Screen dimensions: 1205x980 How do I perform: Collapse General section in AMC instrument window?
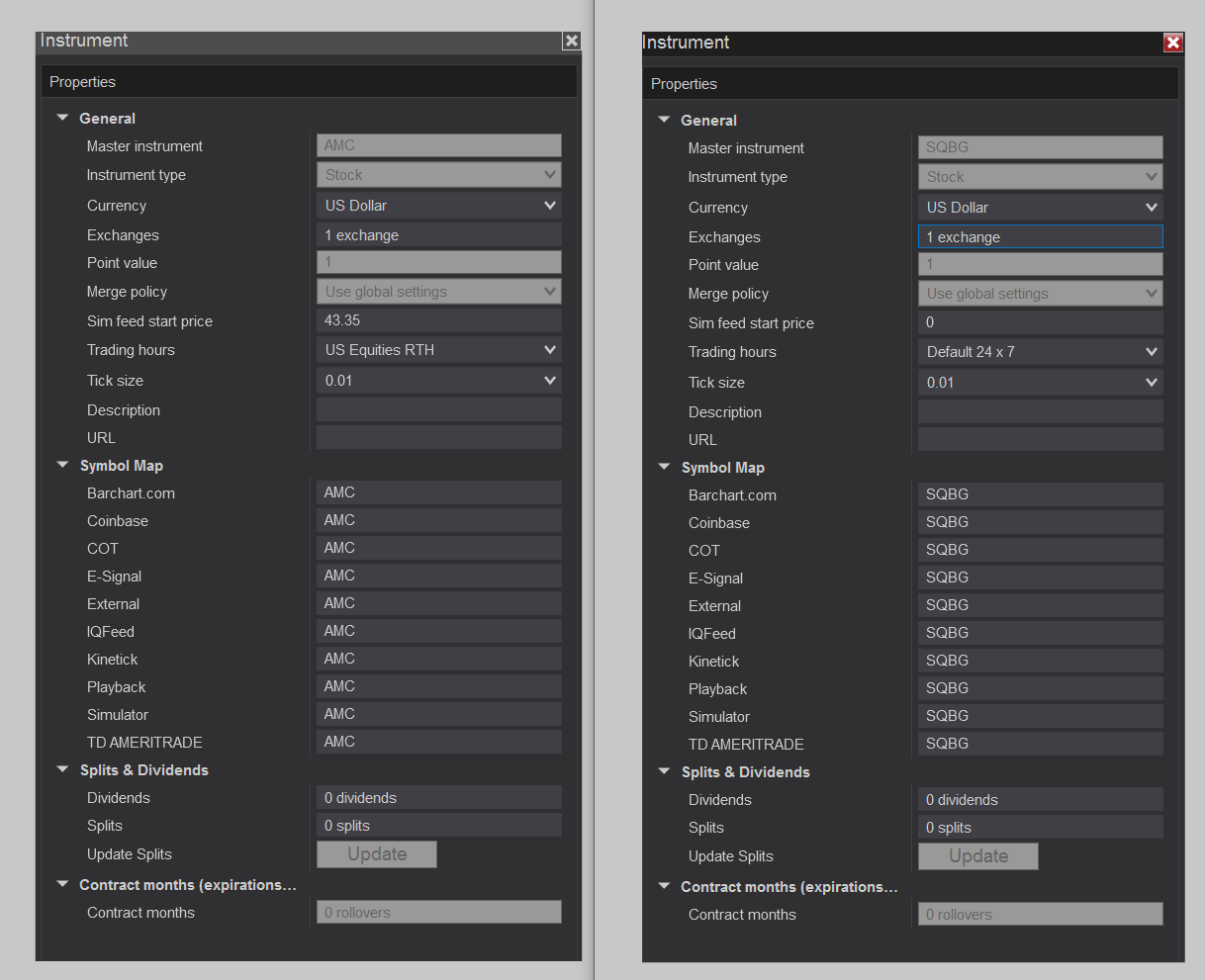click(x=62, y=118)
